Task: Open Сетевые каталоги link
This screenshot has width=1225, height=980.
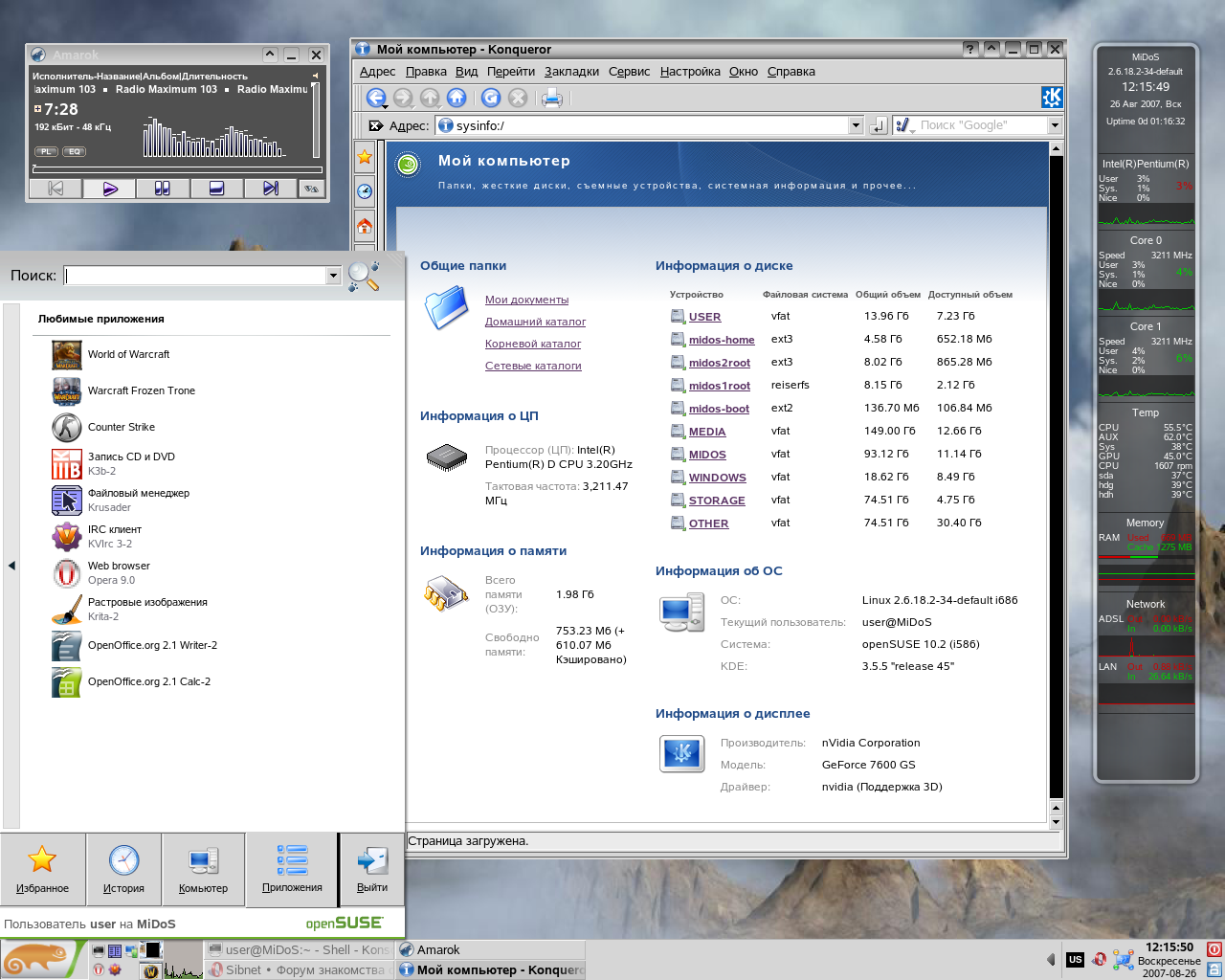Action: [x=533, y=366]
